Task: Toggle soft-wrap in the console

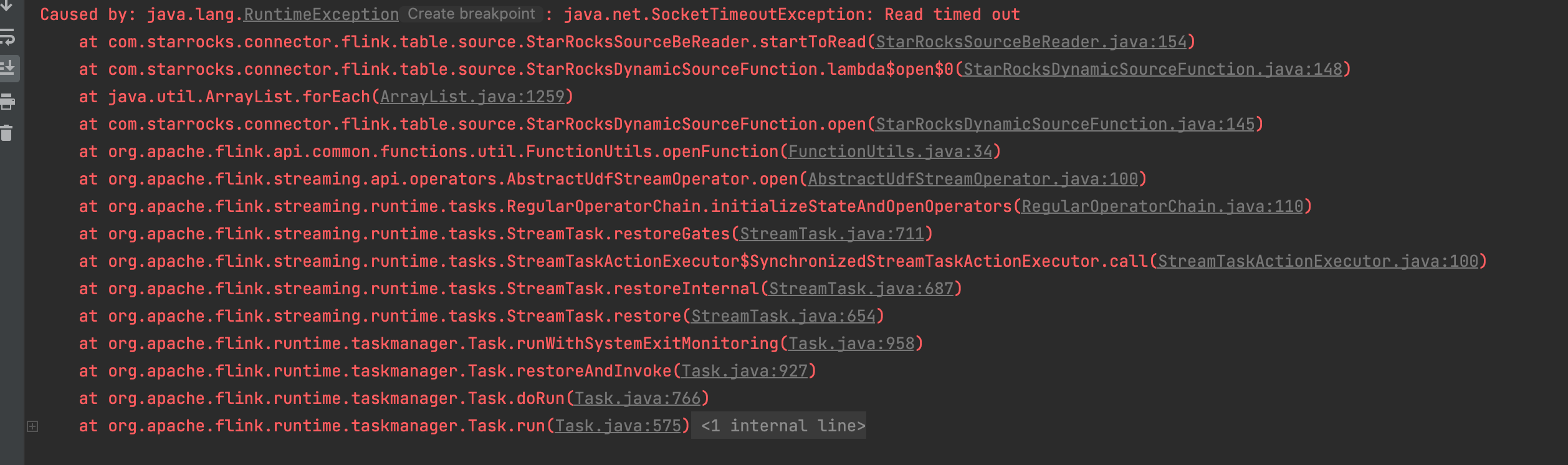Action: point(7,37)
